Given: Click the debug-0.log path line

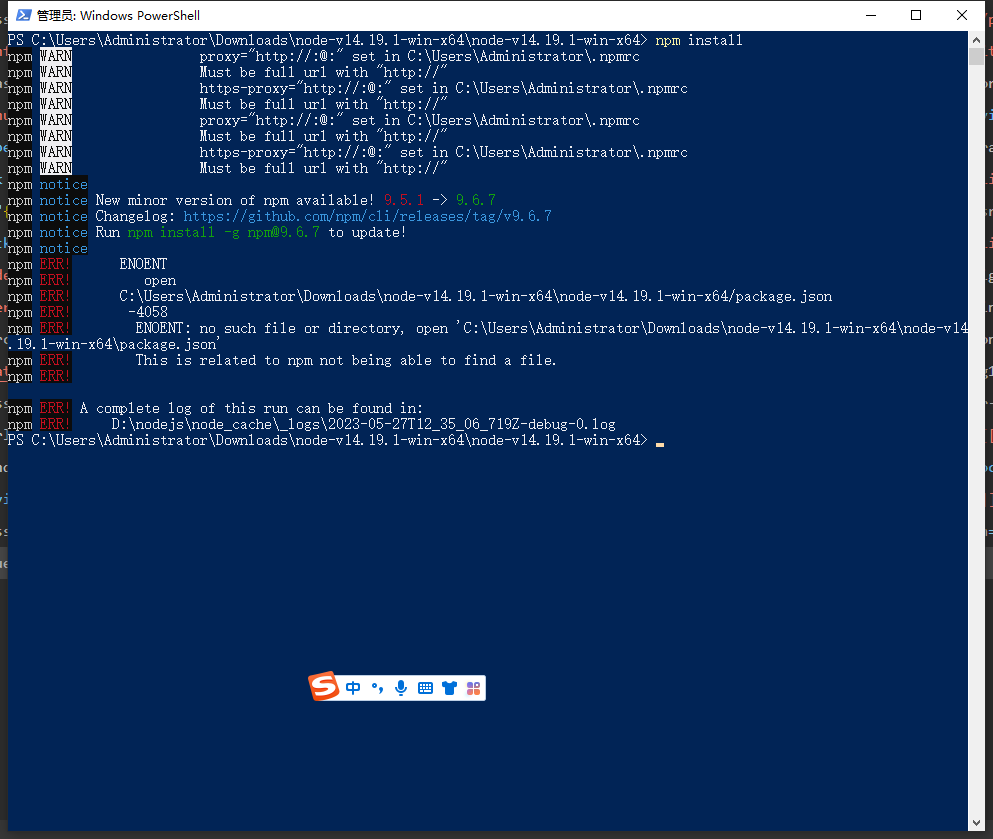Looking at the screenshot, I should pyautogui.click(x=364, y=424).
